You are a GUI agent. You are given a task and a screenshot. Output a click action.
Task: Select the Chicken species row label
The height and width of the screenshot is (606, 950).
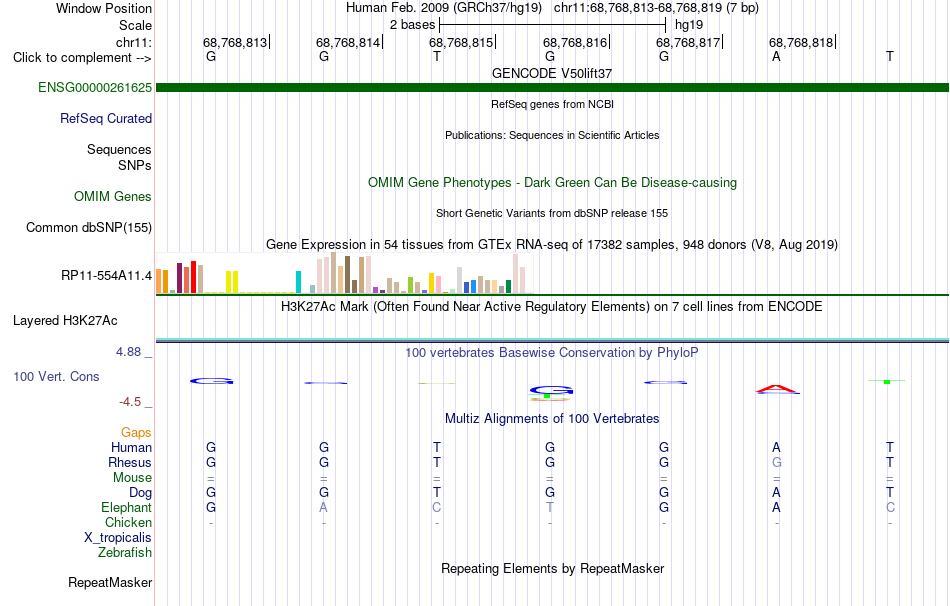(128, 522)
